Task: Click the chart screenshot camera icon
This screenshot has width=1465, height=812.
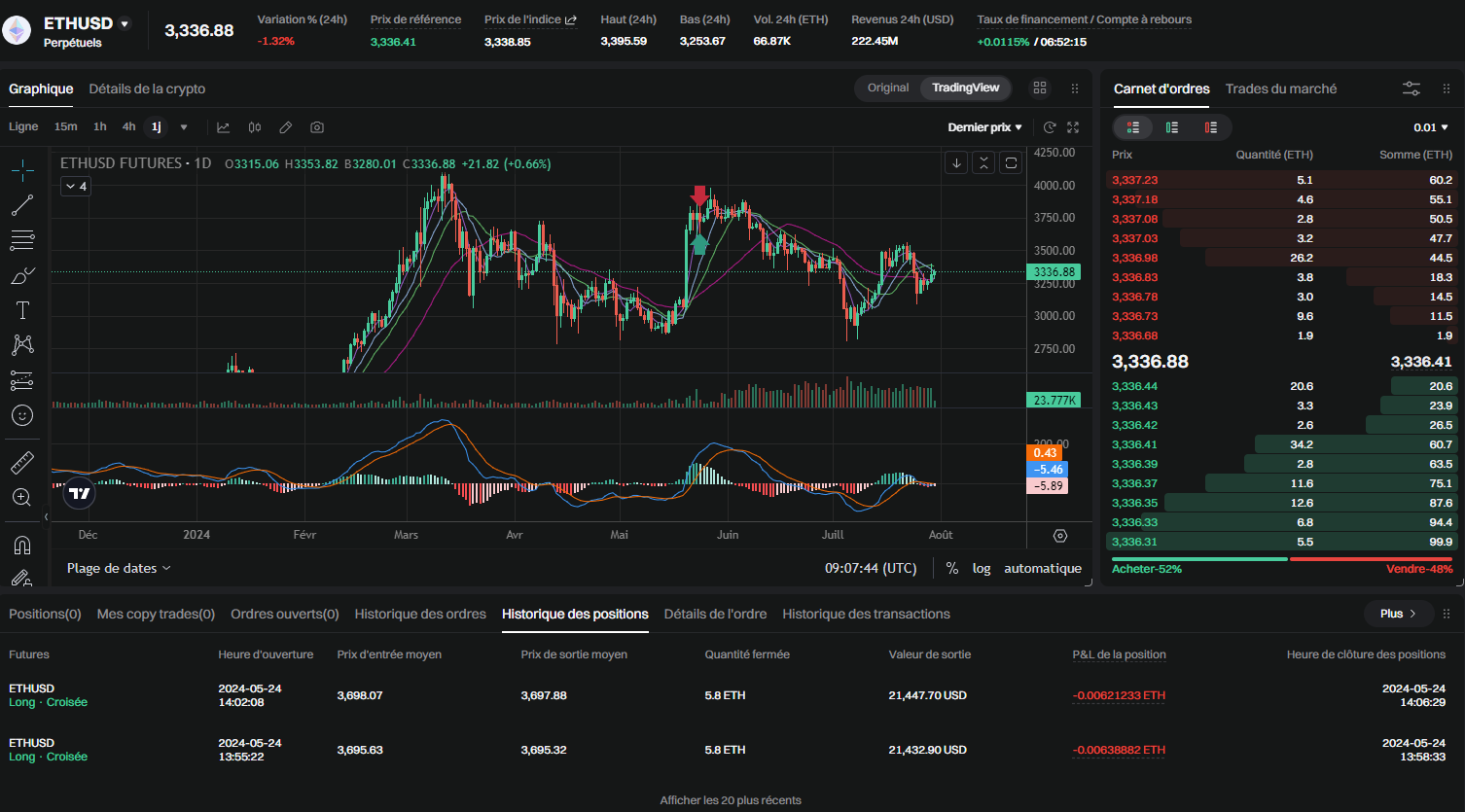Action: [x=317, y=127]
